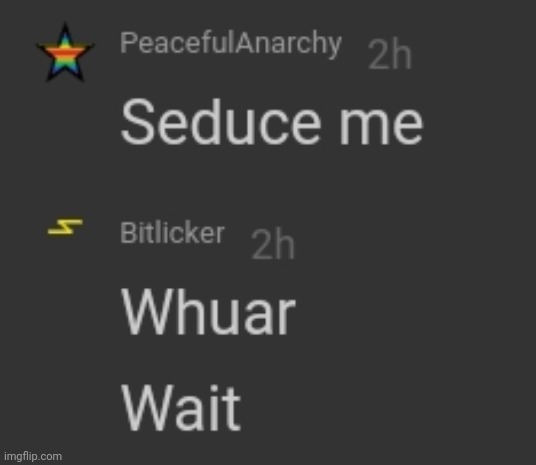
Task: Click the black outline of the star avatar
Action: tap(65, 29)
